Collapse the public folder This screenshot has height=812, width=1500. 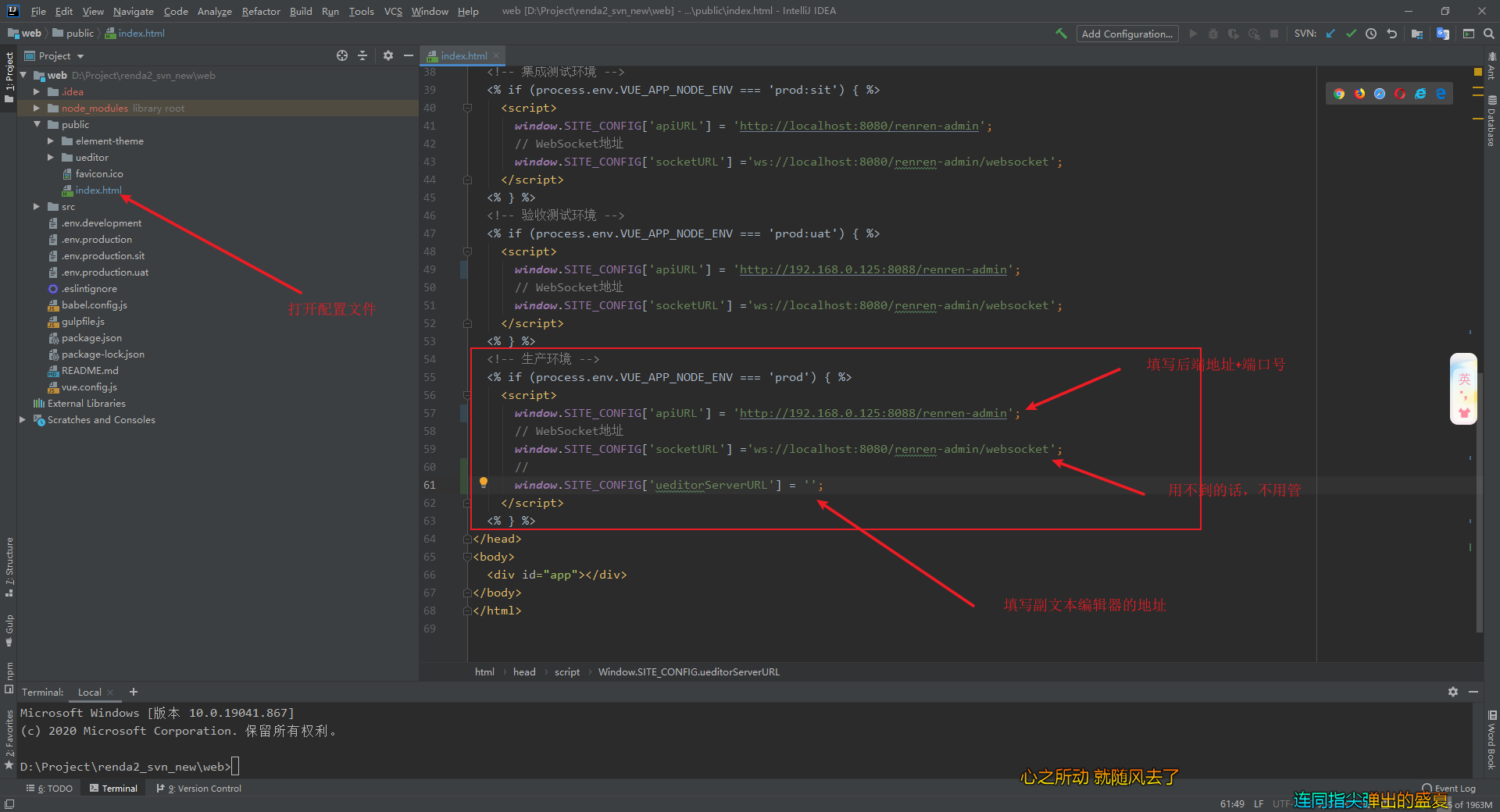(x=37, y=125)
